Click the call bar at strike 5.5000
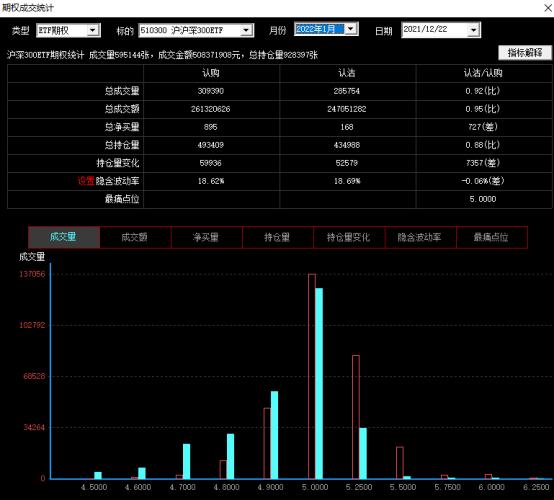554x500 pixels. pyautogui.click(x=400, y=463)
